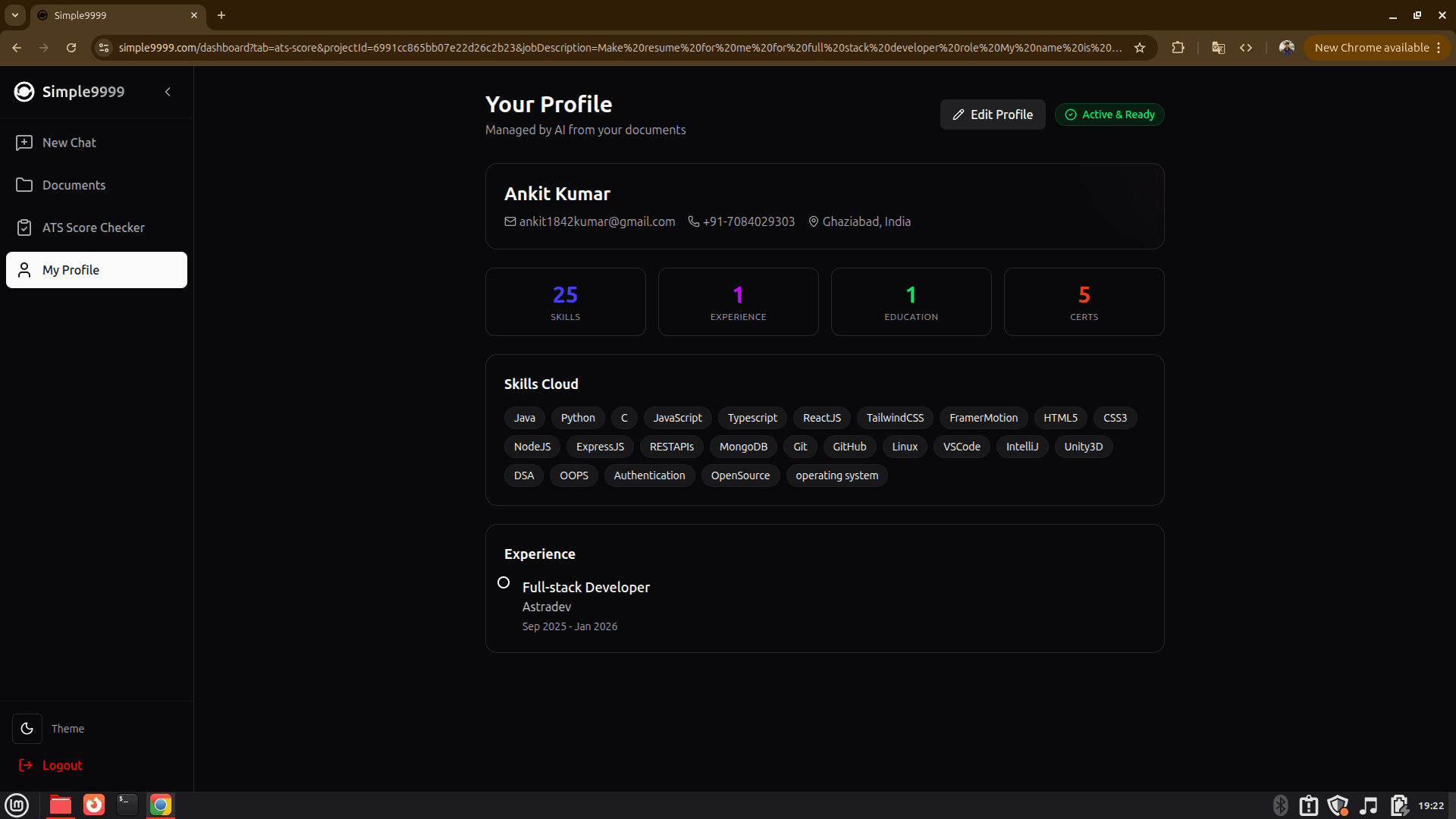Click the phone icon beside number
Viewport: 1456px width, 819px height.
pyautogui.click(x=693, y=221)
